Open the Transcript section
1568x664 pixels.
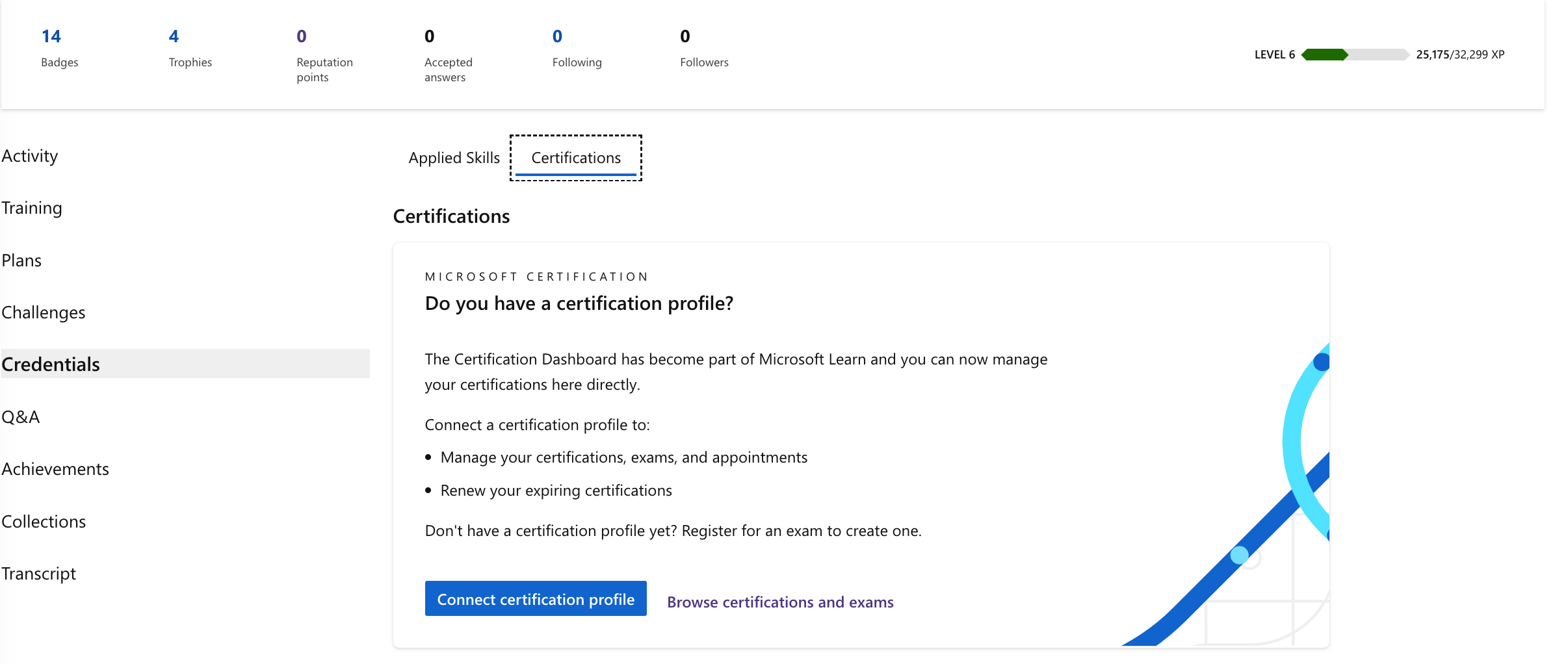(39, 574)
